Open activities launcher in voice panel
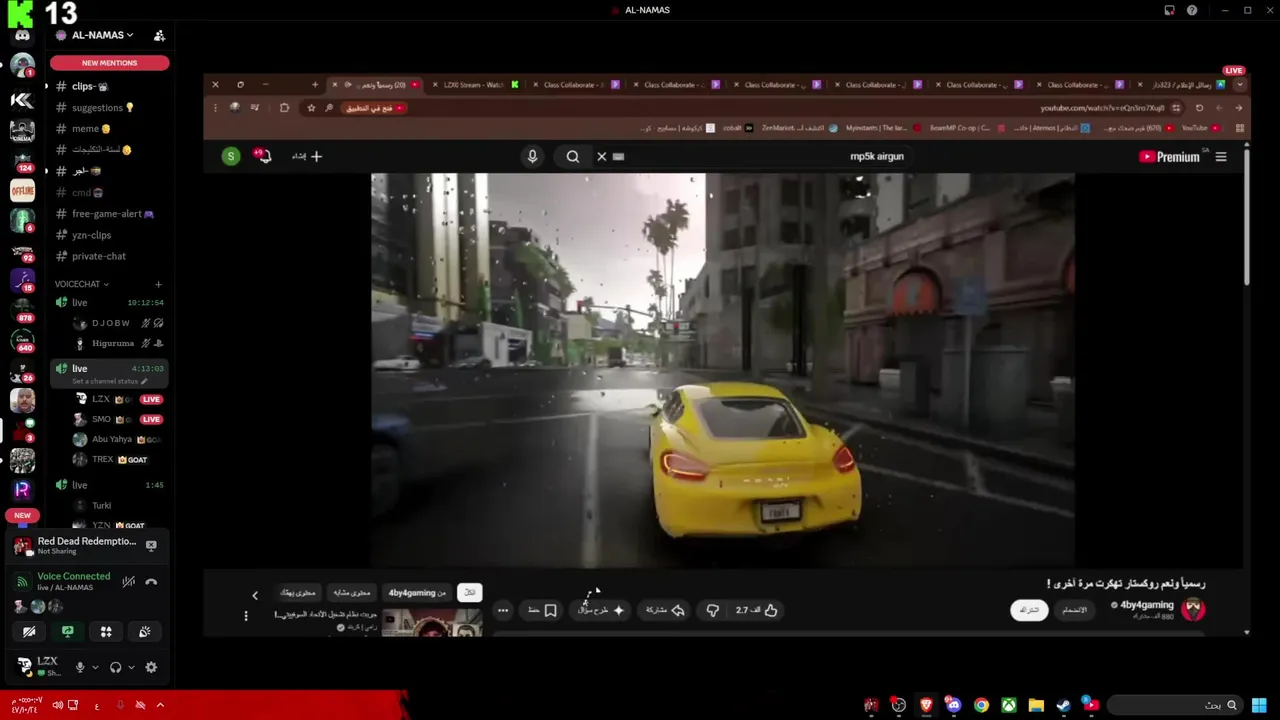Viewport: 1280px width, 720px height. pos(106,632)
